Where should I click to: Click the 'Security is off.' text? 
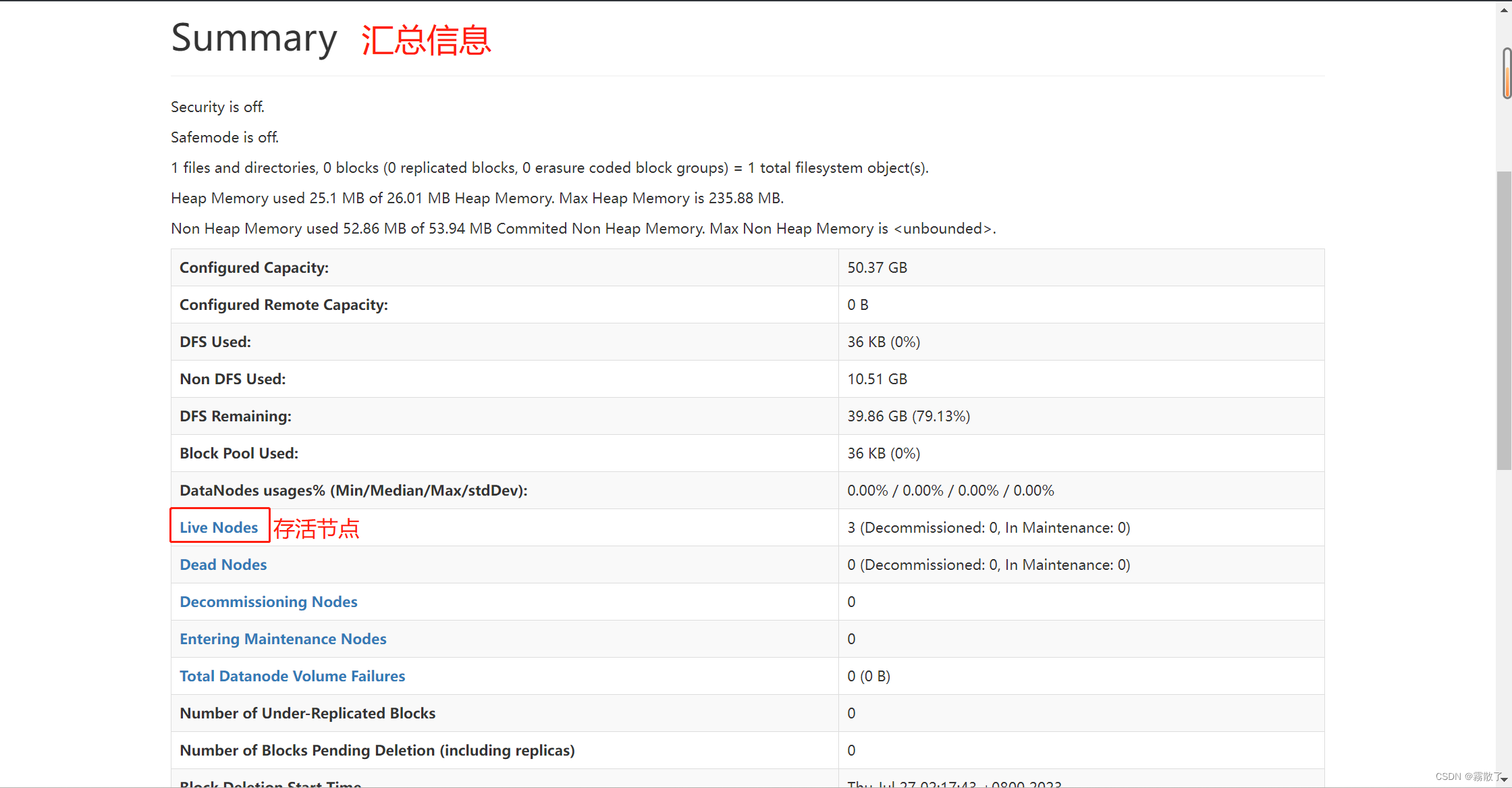pyautogui.click(x=217, y=107)
